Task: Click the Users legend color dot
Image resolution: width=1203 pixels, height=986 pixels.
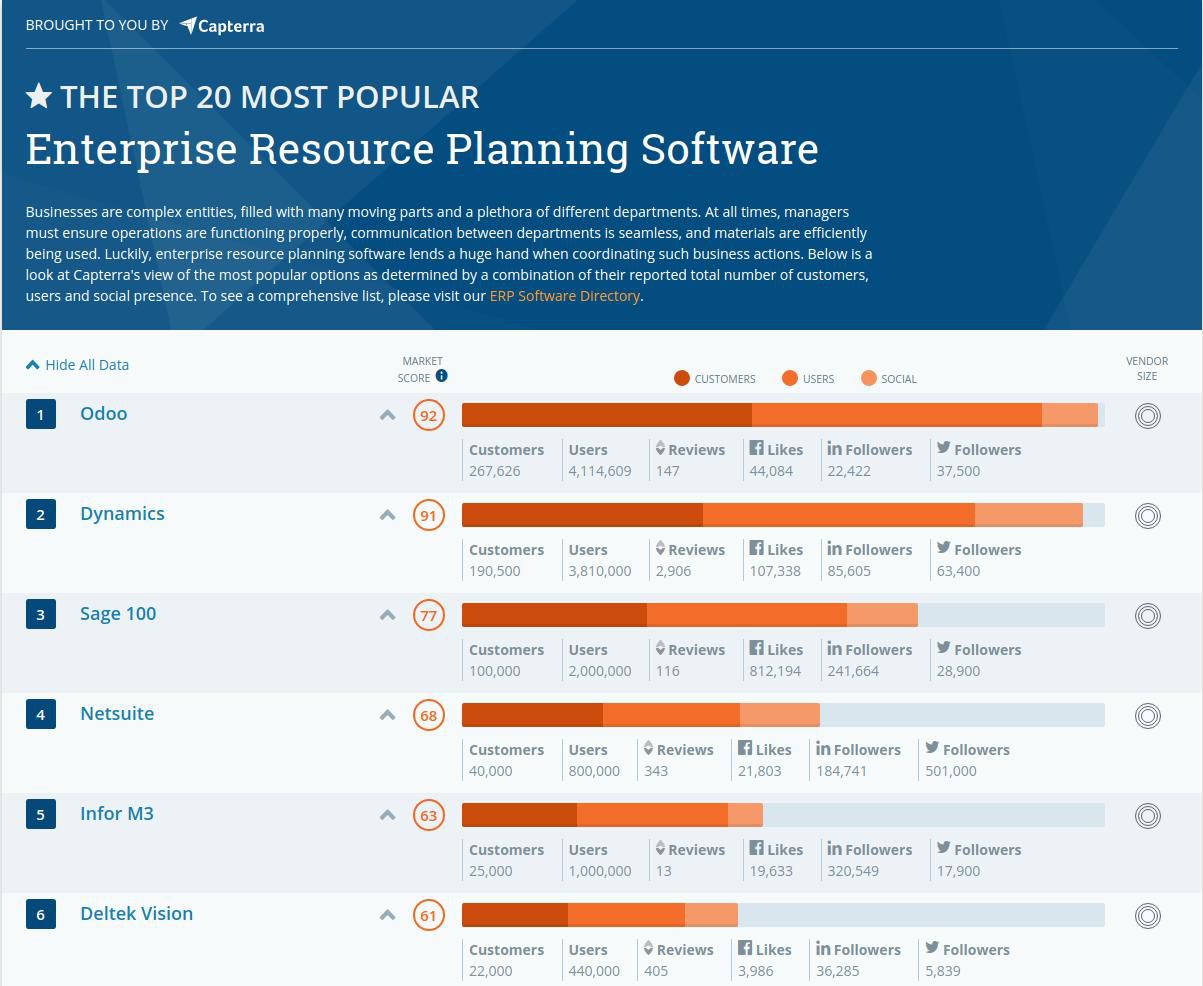Action: (x=790, y=378)
